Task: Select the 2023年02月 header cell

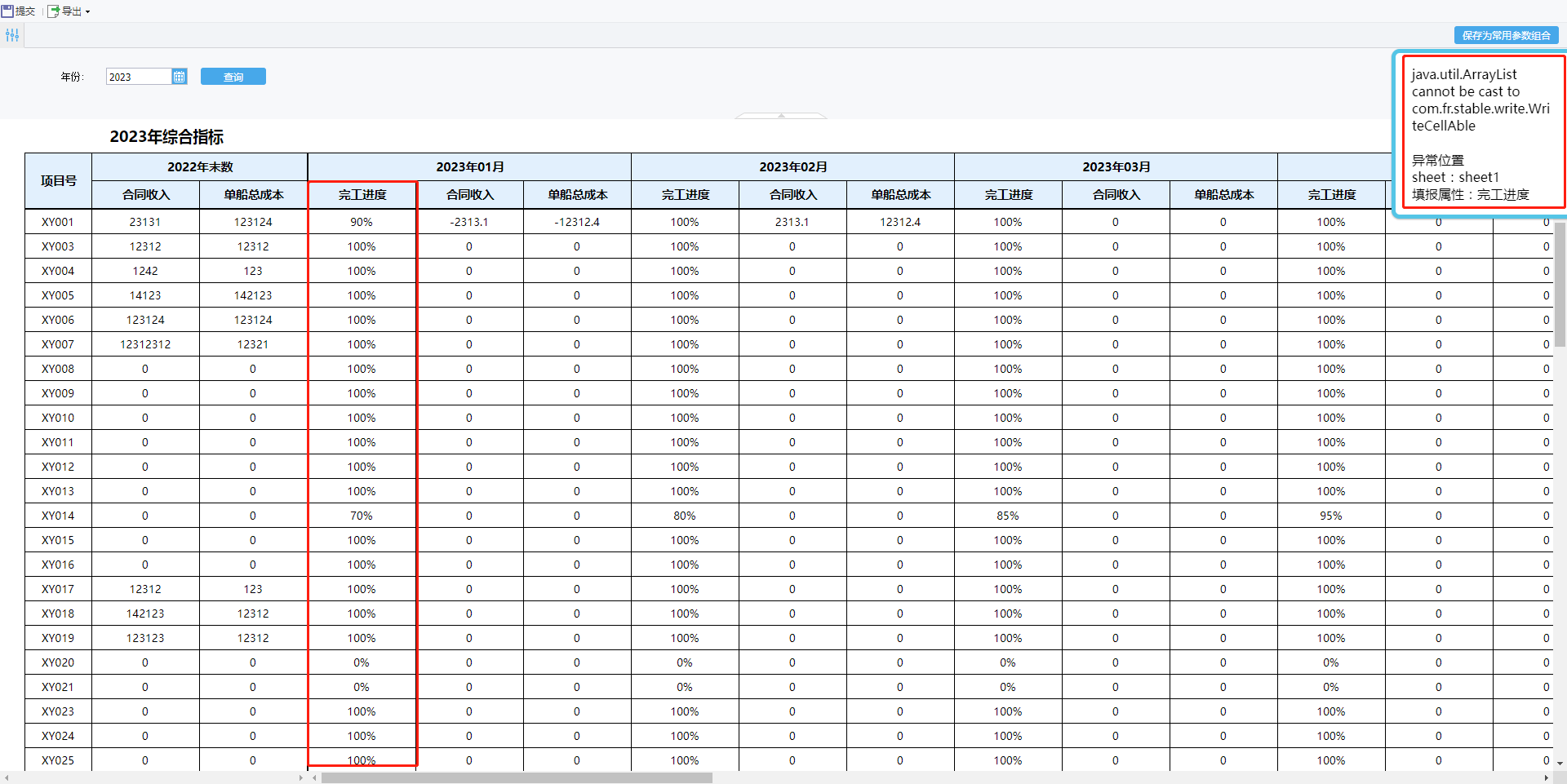Action: pyautogui.click(x=792, y=166)
